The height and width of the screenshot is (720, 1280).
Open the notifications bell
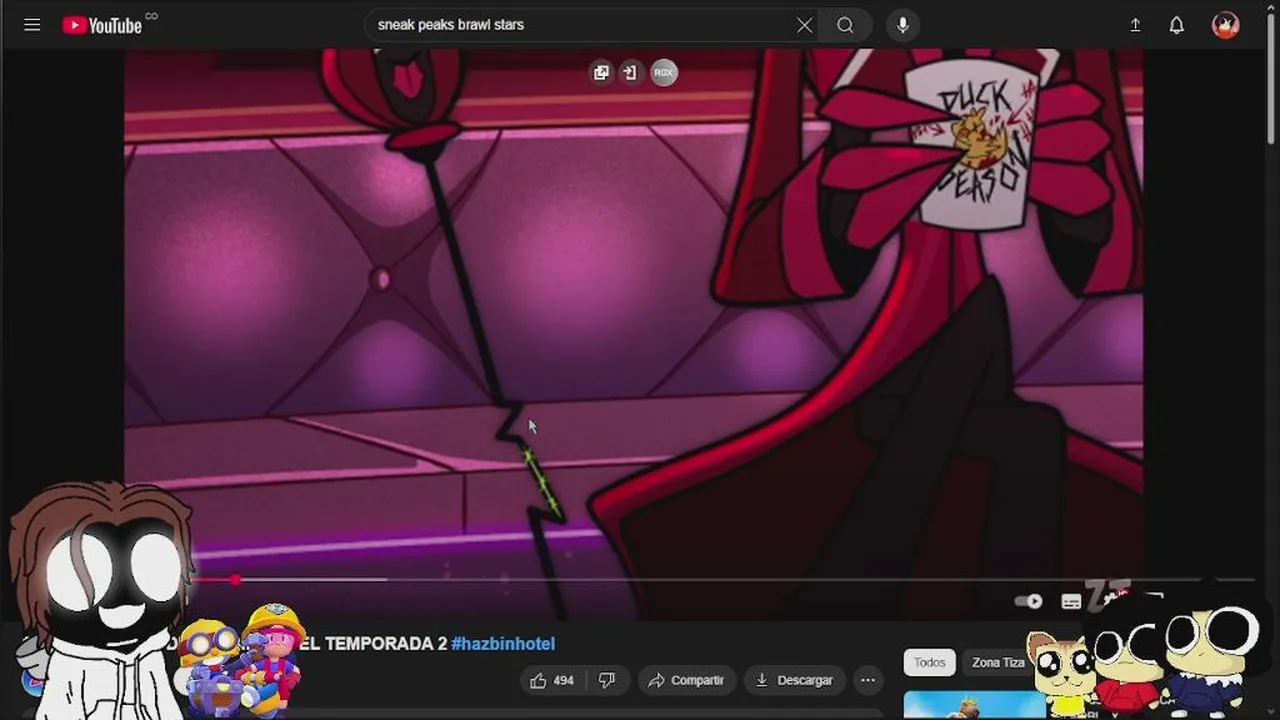(x=1177, y=25)
